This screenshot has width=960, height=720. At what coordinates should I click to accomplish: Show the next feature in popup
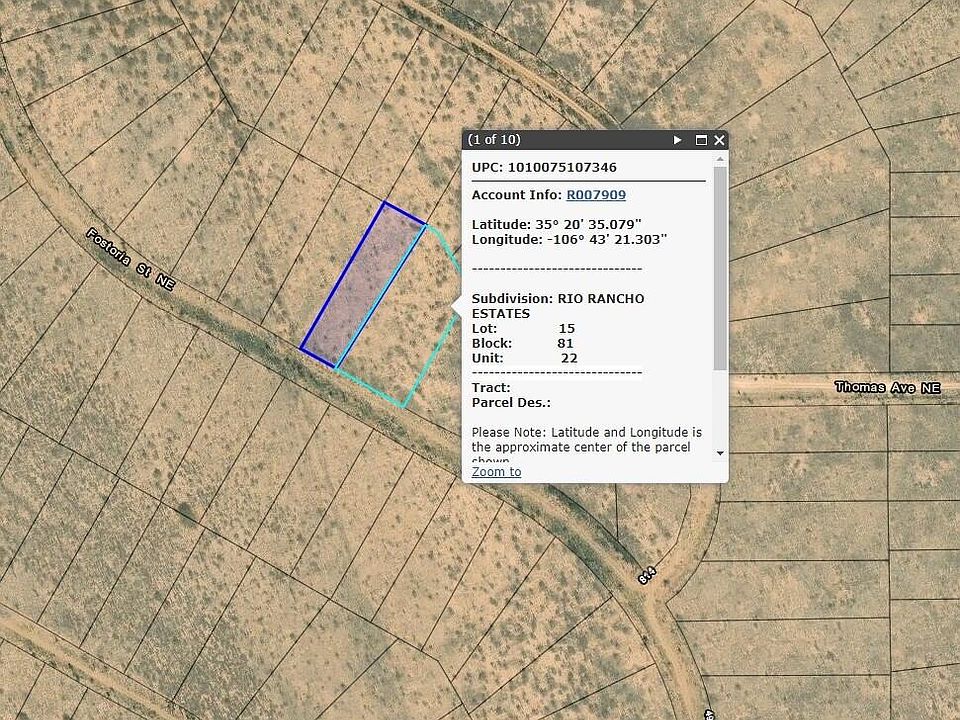(x=677, y=140)
